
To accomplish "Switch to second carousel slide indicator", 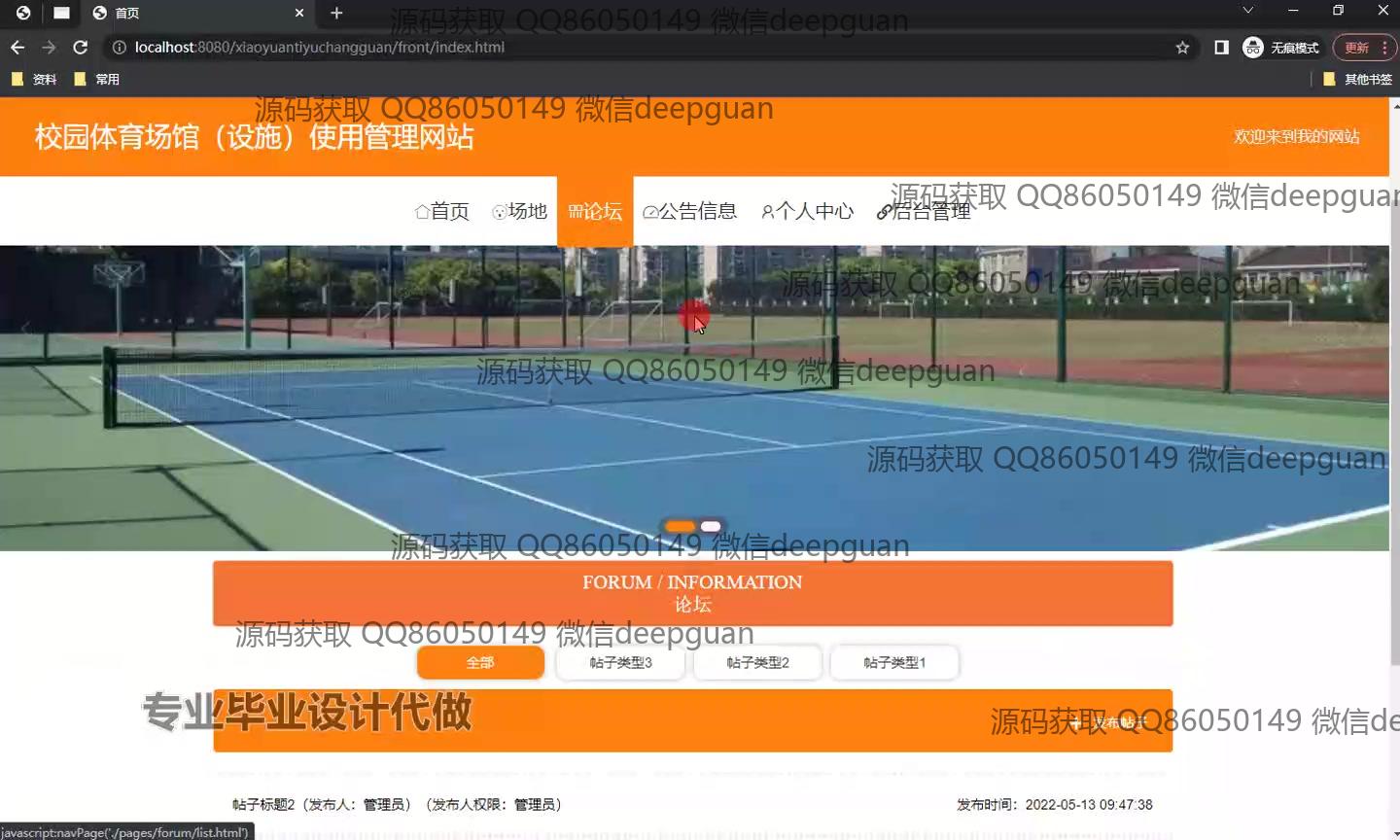I will (711, 526).
